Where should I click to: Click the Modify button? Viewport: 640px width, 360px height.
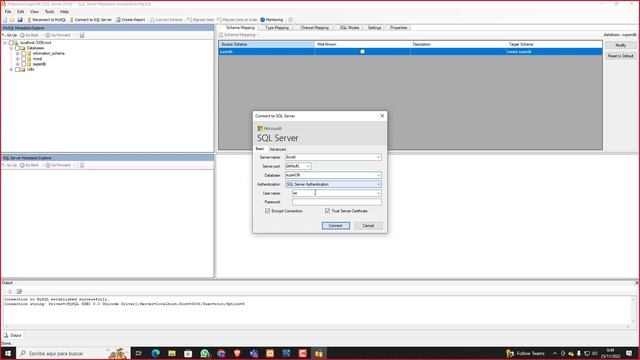pyautogui.click(x=620, y=45)
